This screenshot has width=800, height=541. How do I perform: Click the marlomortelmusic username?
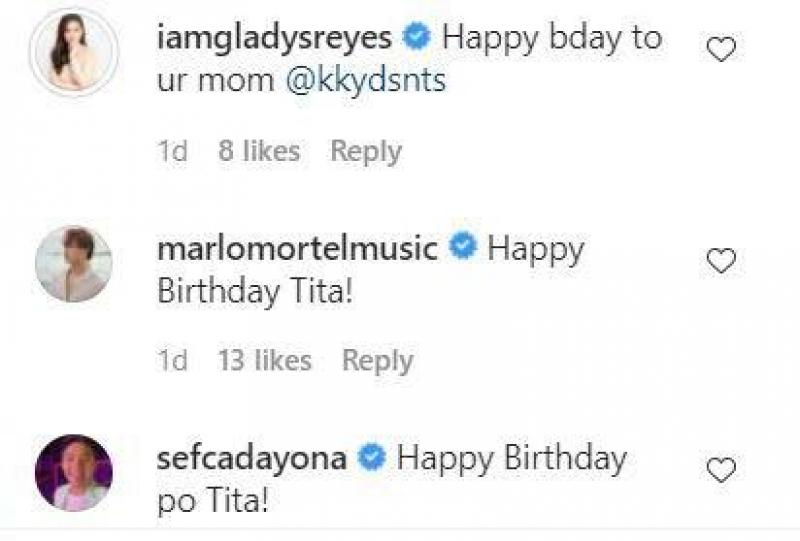(298, 248)
